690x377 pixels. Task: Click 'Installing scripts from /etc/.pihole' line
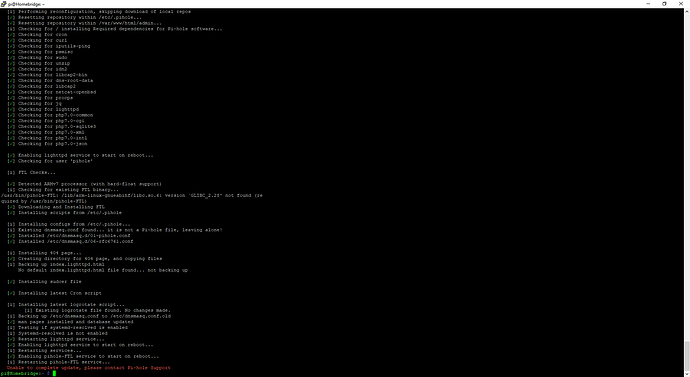coord(64,213)
